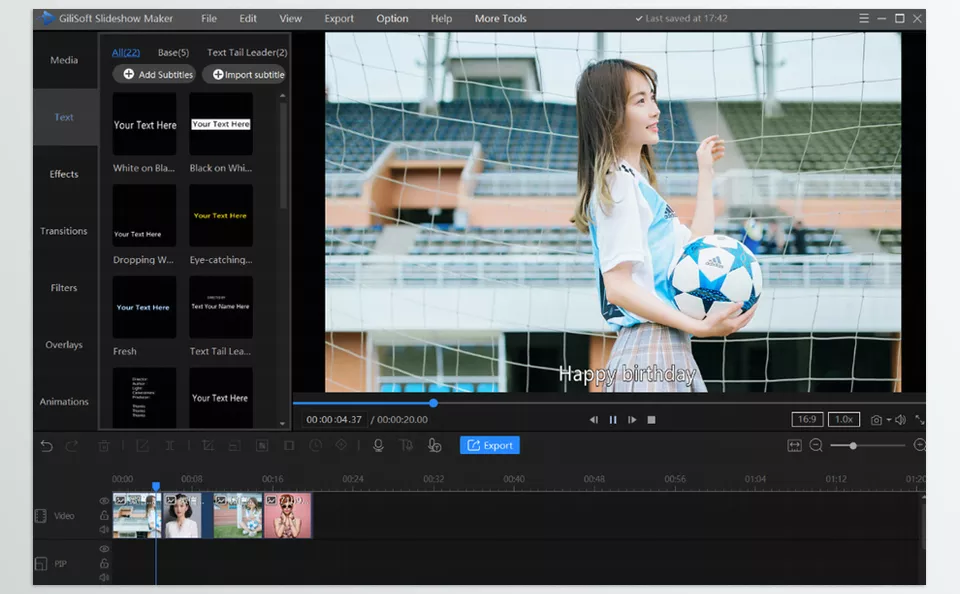This screenshot has width=960, height=594.
Task: Open the File menu
Action: [x=209, y=18]
